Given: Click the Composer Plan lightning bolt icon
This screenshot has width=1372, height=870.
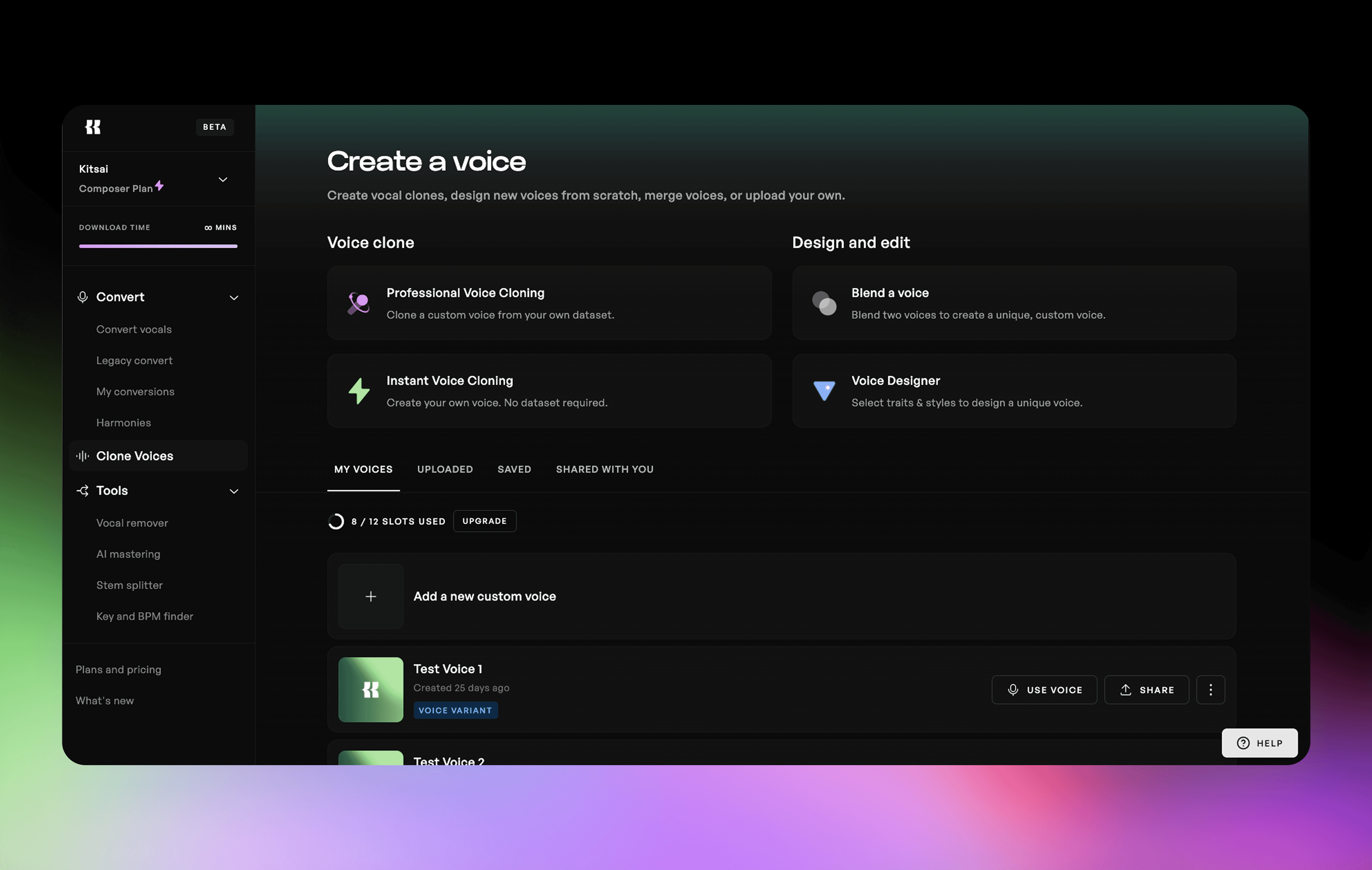Looking at the screenshot, I should [159, 186].
